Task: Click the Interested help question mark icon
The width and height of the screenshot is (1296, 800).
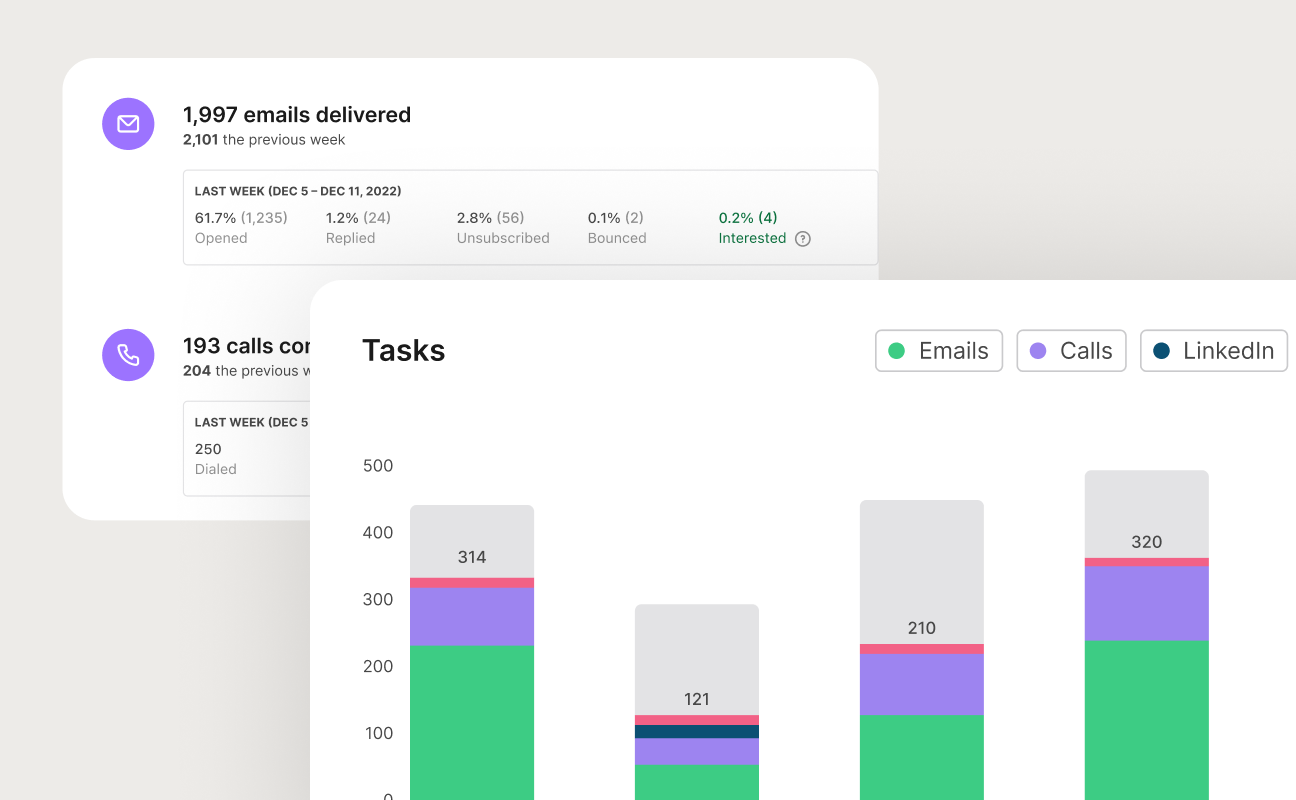Action: tap(802, 239)
